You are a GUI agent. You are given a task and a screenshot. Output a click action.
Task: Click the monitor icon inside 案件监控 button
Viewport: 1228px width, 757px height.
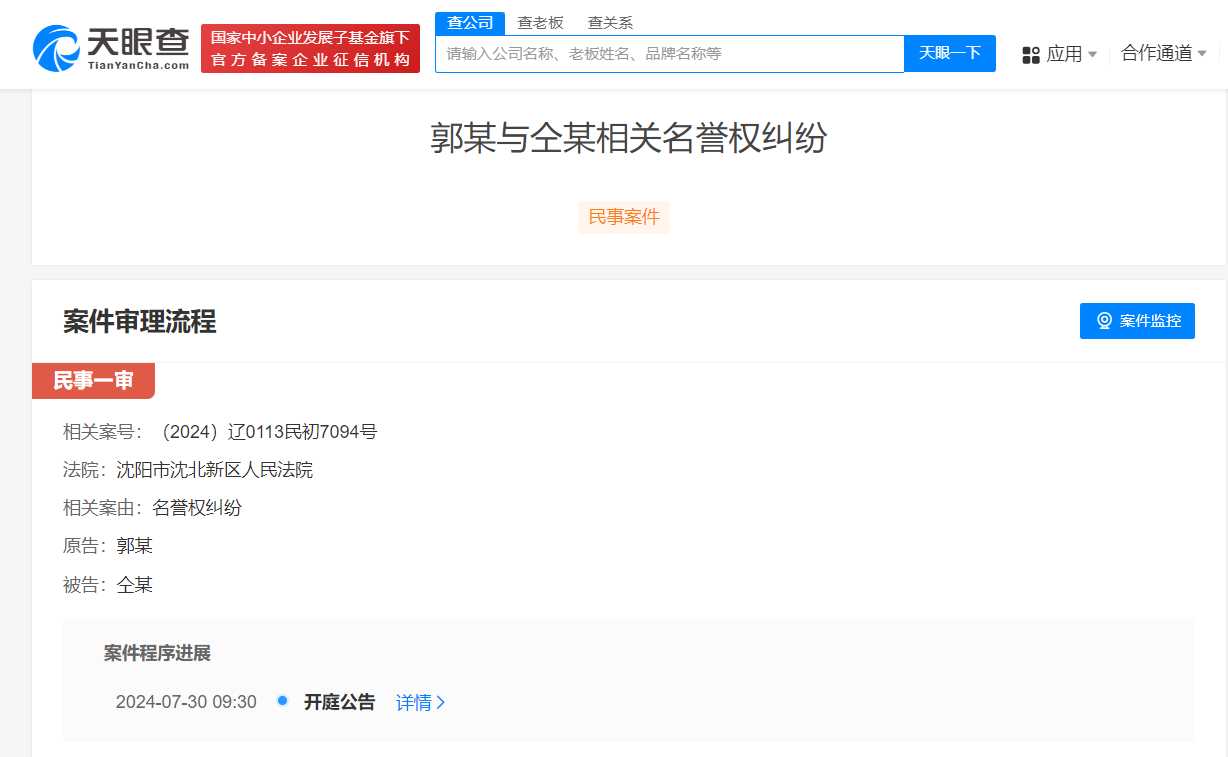1104,320
